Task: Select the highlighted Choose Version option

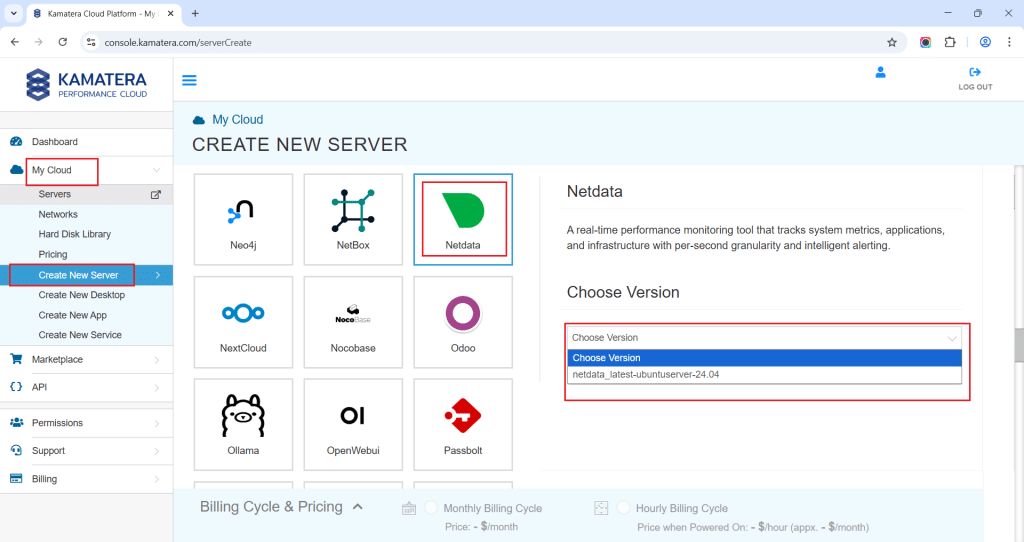Action: pos(764,358)
